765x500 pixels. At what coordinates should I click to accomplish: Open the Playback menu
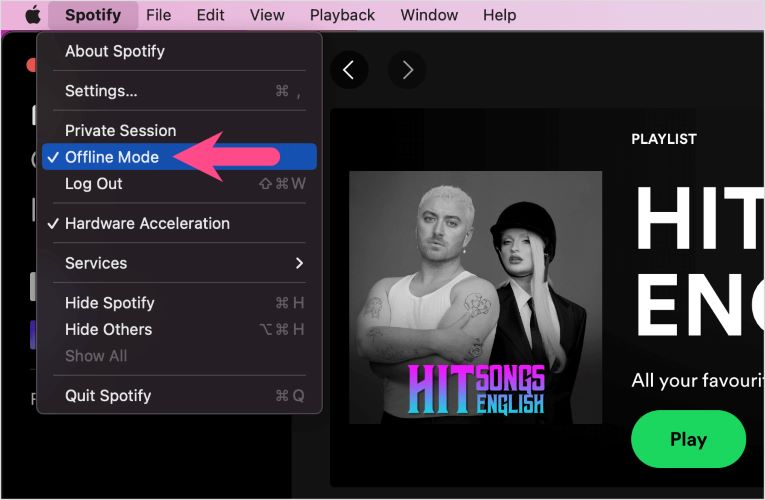342,15
